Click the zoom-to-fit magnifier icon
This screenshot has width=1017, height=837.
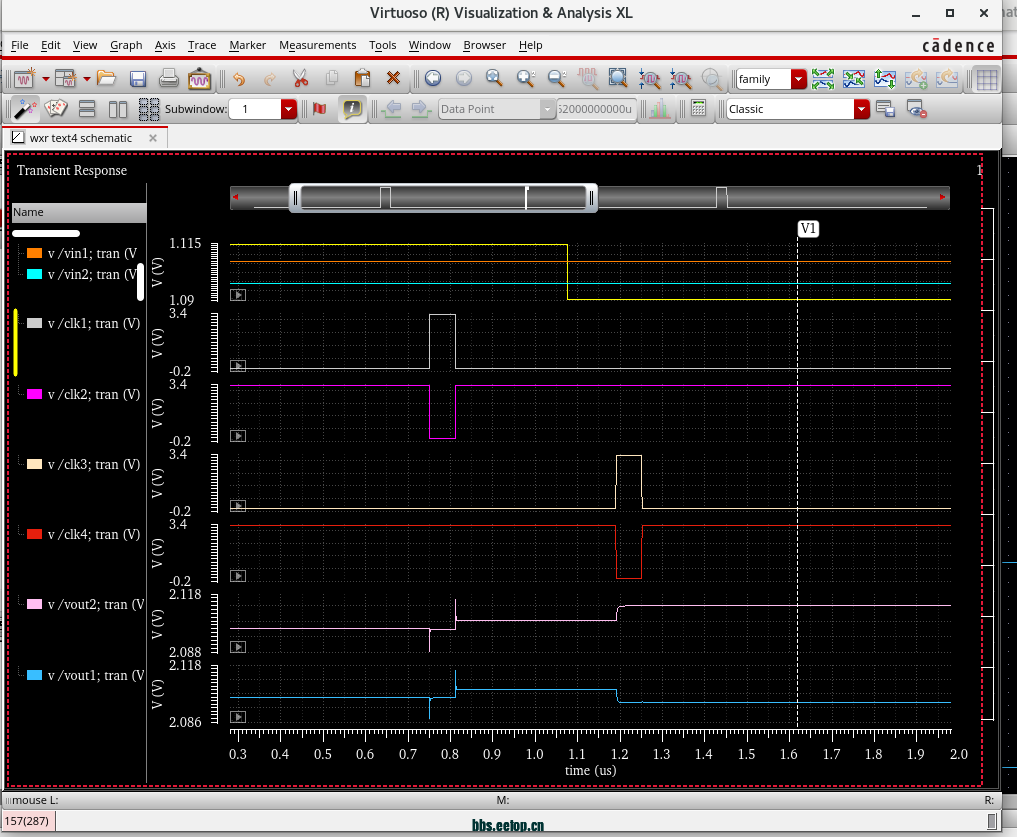point(494,79)
